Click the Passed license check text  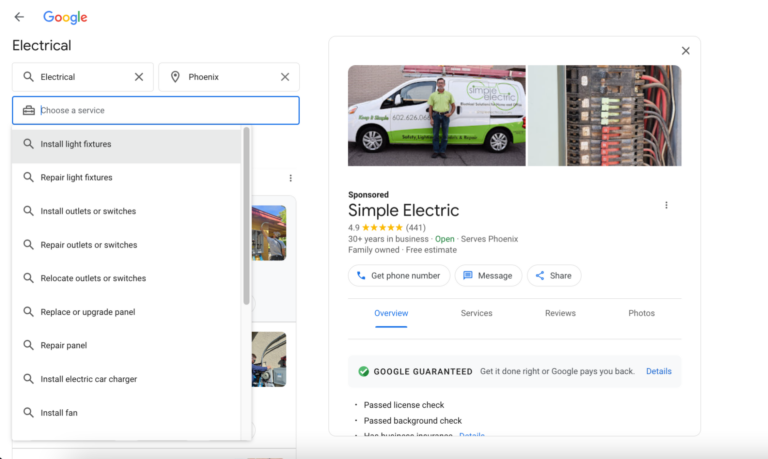(404, 405)
